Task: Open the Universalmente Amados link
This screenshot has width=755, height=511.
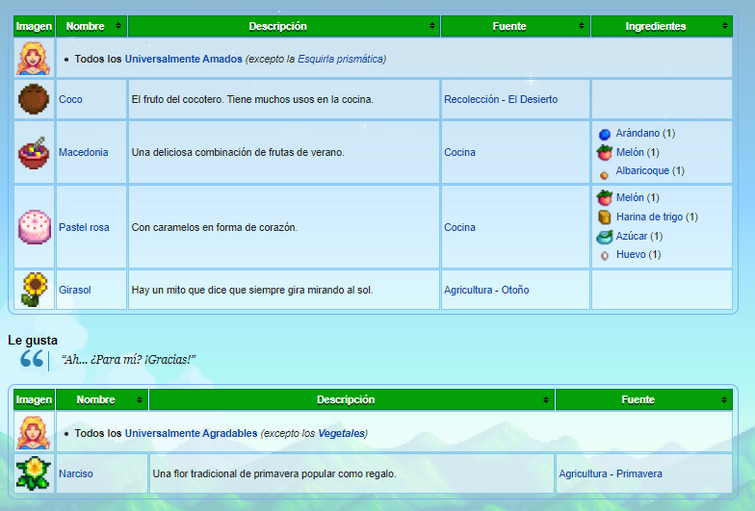Action: (x=183, y=59)
